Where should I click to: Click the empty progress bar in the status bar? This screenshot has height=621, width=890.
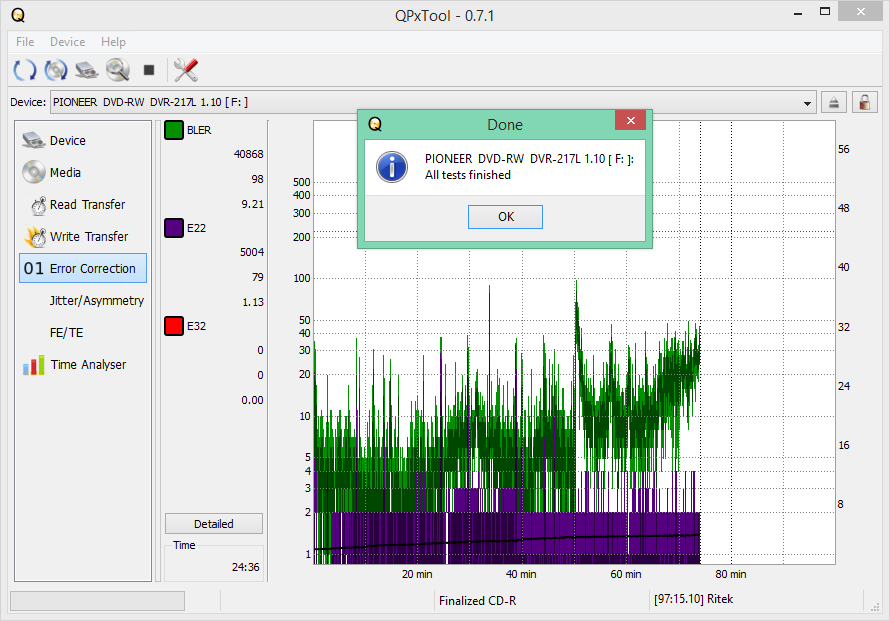97,601
